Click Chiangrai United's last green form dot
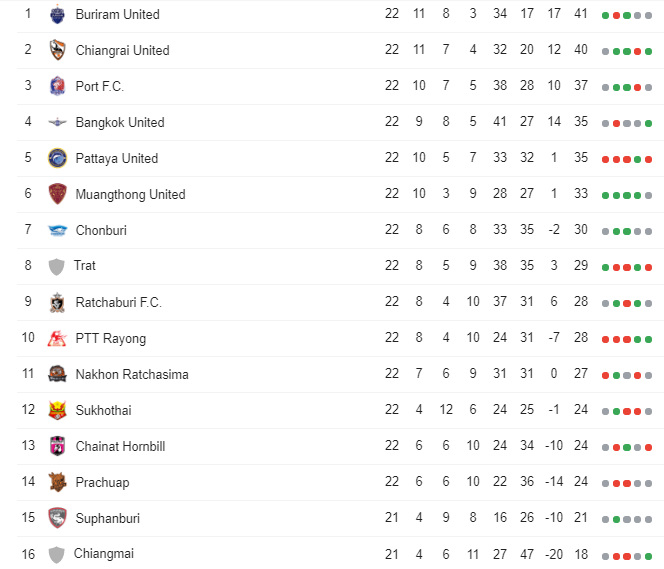The image size is (664, 569). pyautogui.click(x=648, y=52)
